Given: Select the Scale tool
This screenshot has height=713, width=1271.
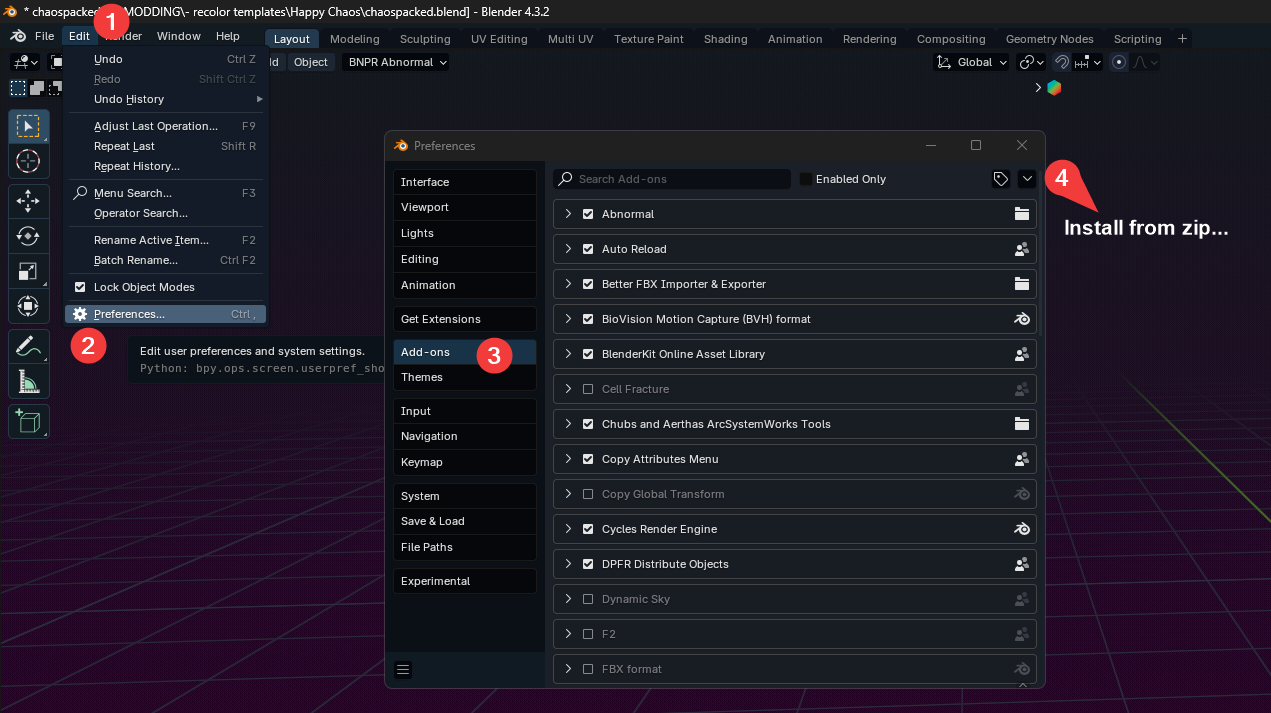Looking at the screenshot, I should point(28,271).
